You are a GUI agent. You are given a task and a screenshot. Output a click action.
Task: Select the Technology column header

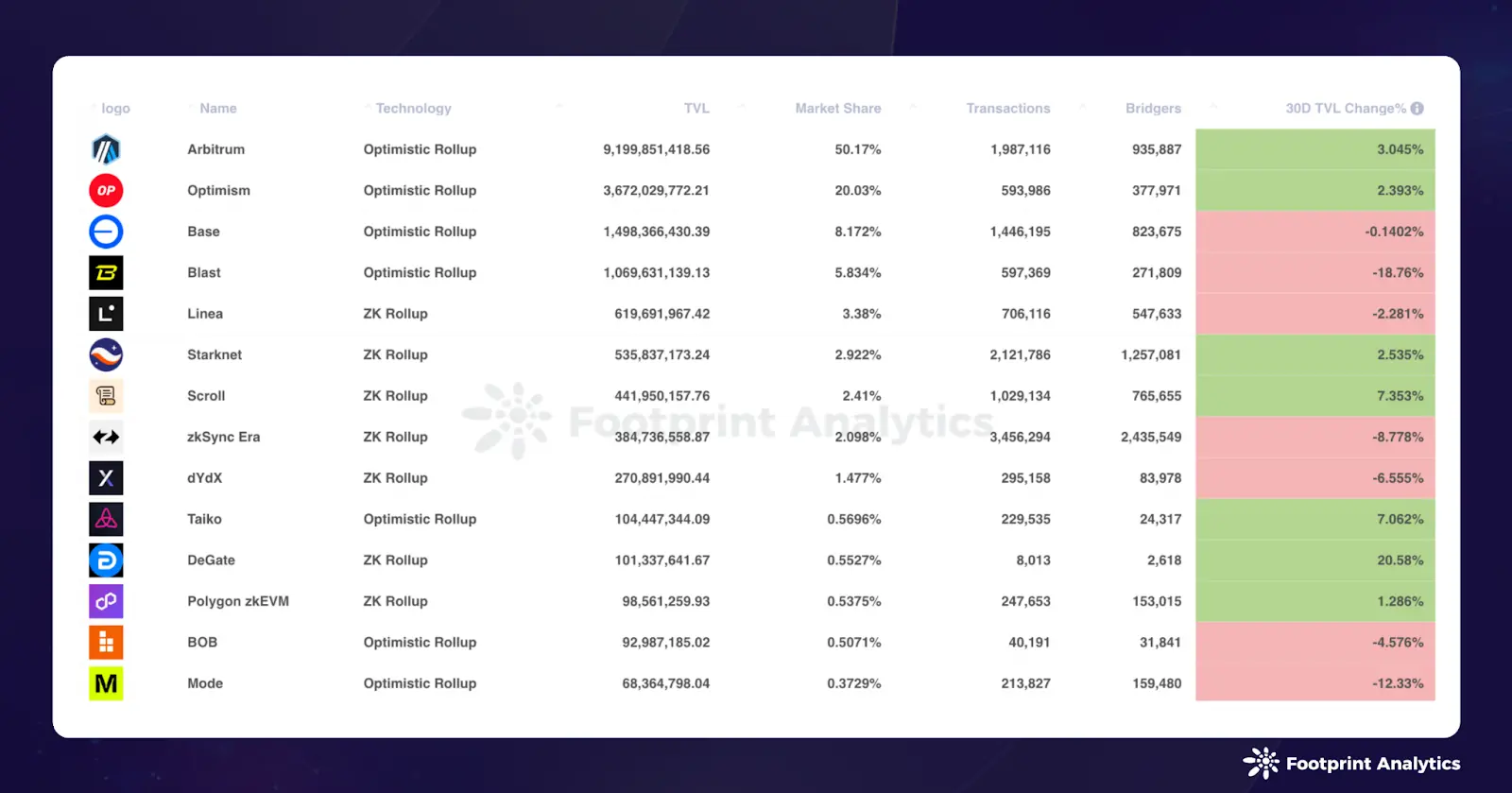tap(413, 109)
